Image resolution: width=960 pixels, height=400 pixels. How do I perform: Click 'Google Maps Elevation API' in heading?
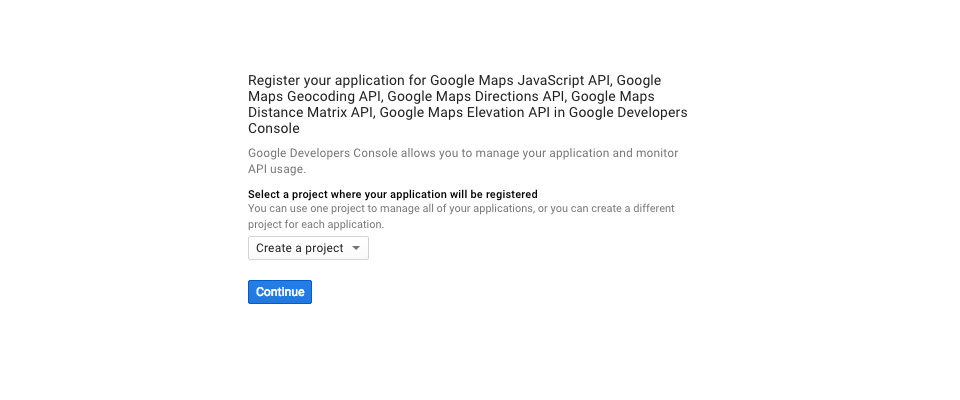[465, 112]
